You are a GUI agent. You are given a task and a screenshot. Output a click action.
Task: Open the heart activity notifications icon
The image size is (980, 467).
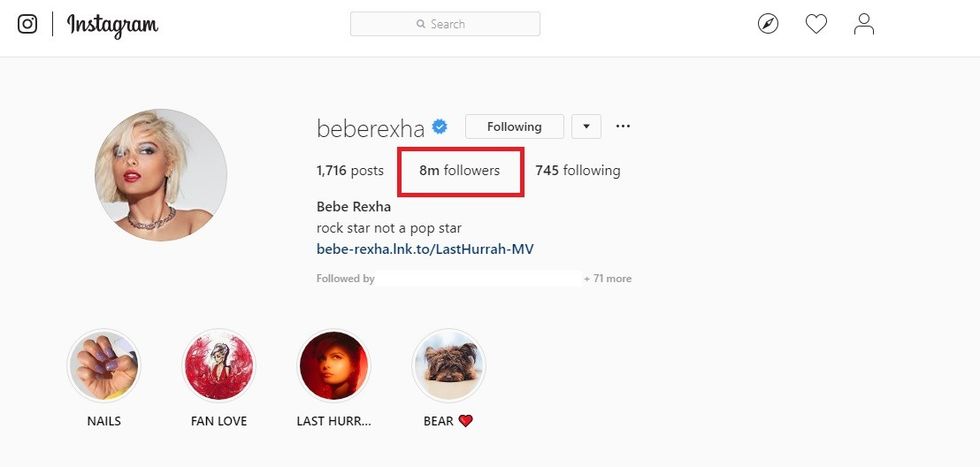(816, 24)
